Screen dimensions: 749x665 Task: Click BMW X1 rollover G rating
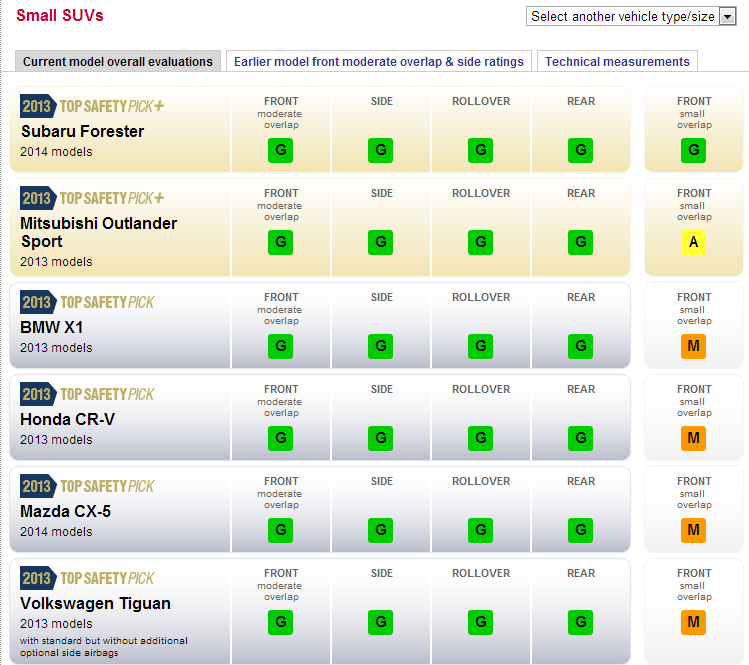point(481,346)
